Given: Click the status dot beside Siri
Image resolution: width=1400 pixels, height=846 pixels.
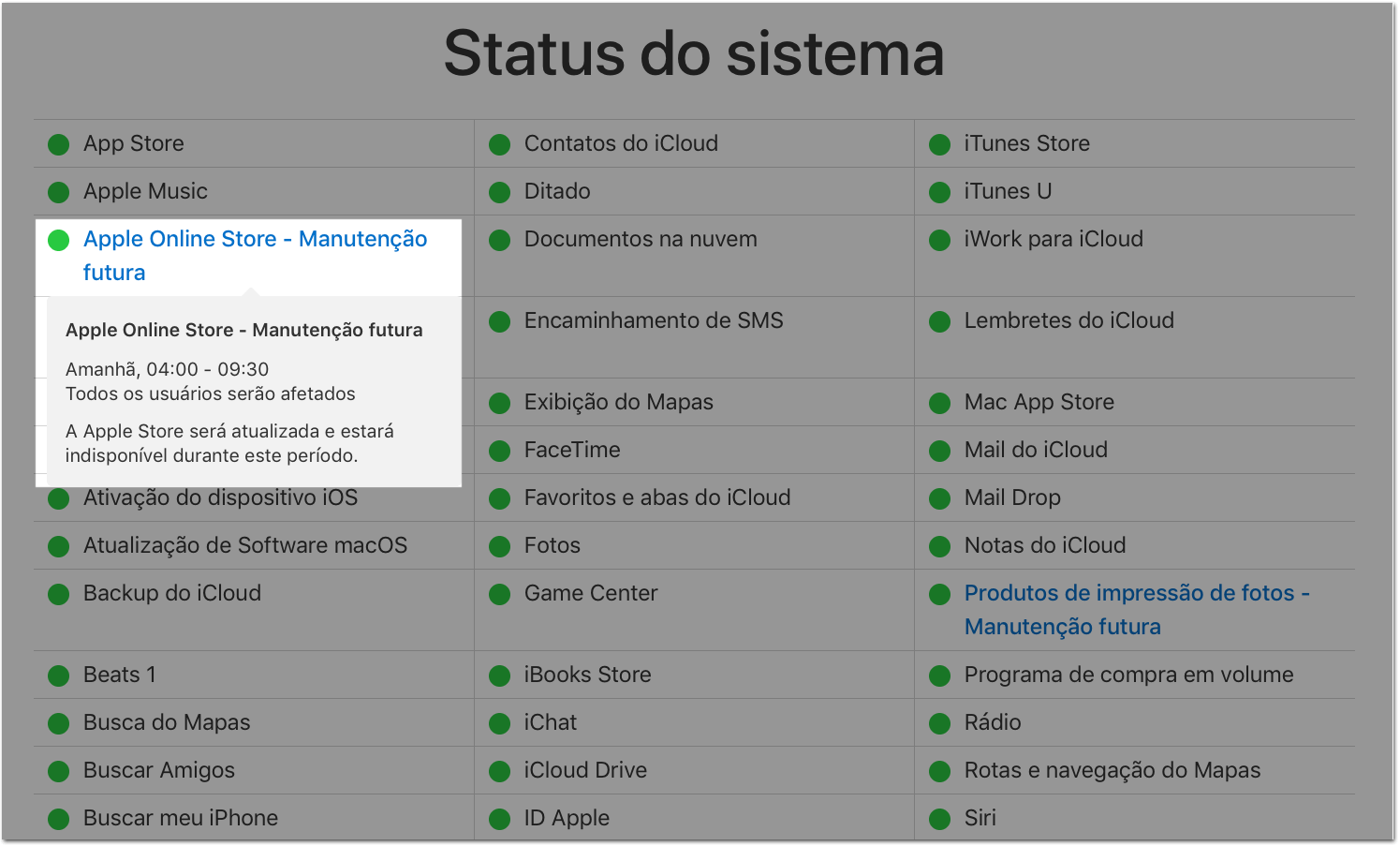Looking at the screenshot, I should 940,819.
